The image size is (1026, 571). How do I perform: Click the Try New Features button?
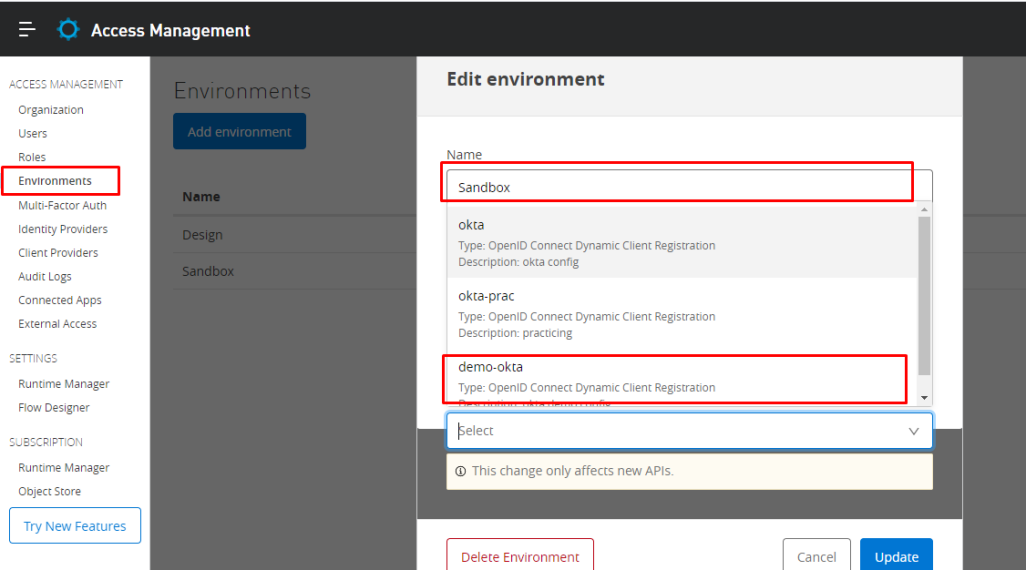(75, 526)
